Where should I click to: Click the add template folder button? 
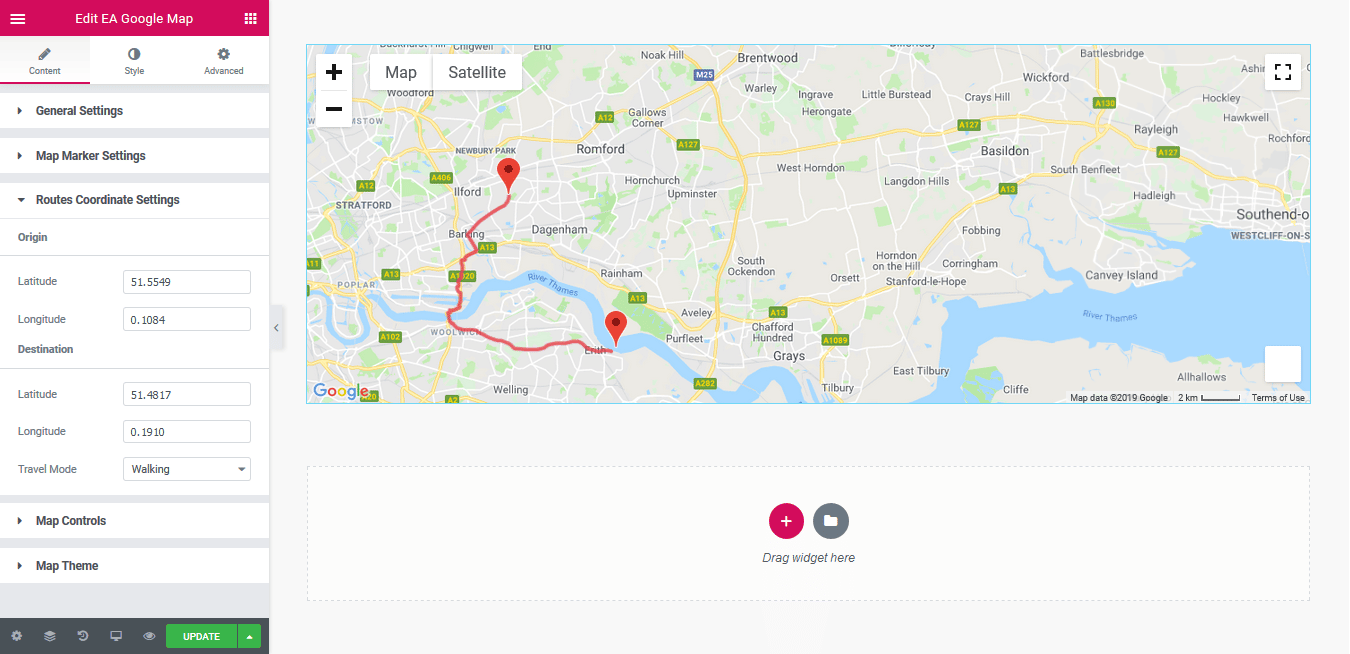point(831,521)
